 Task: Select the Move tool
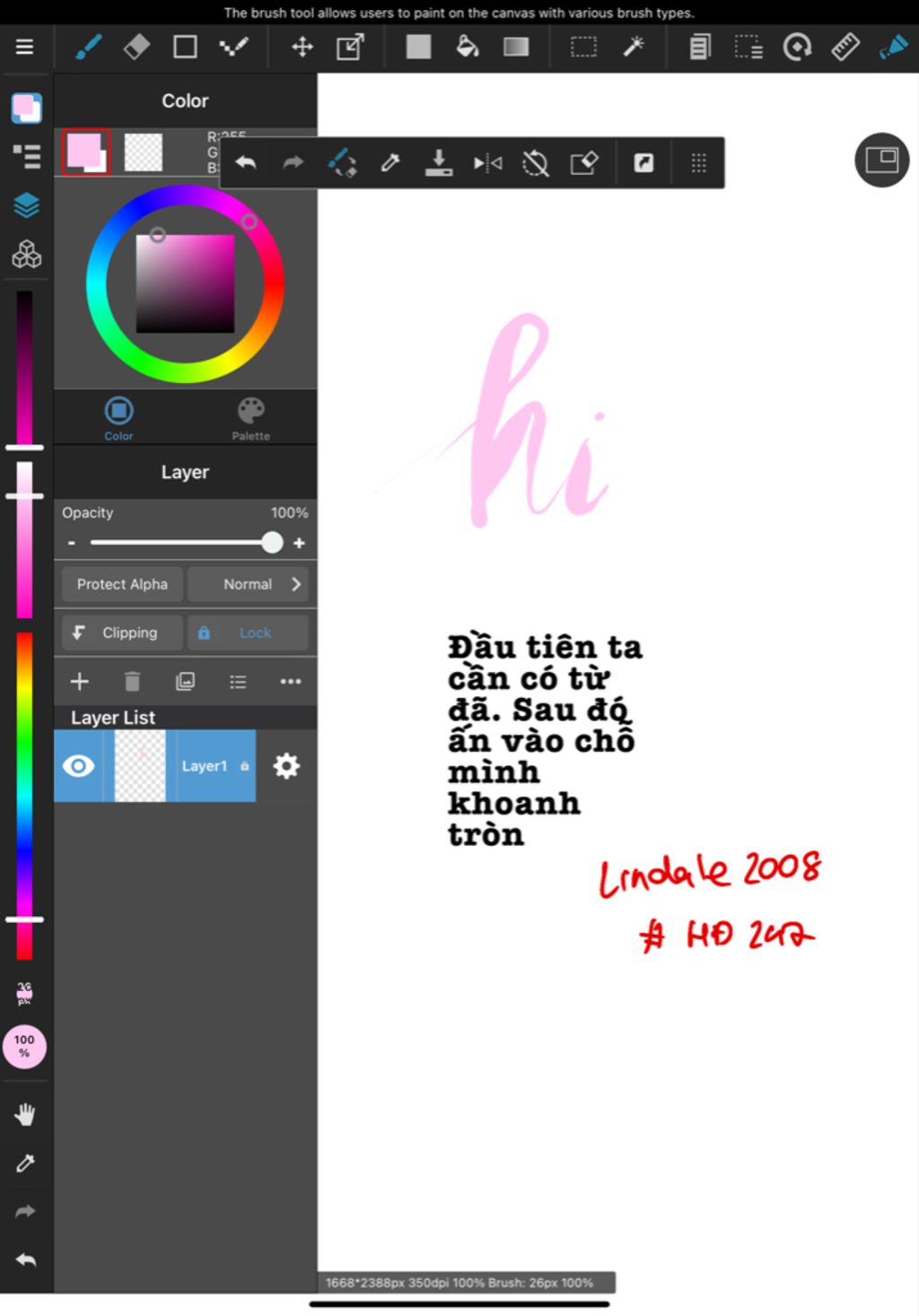tap(302, 47)
